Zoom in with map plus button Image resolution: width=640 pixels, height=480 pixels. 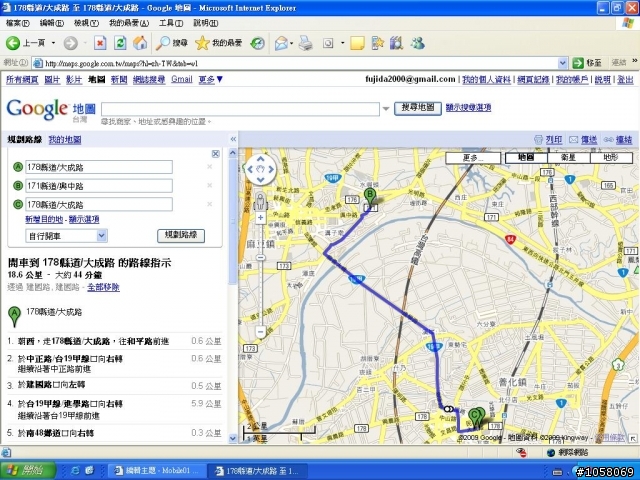260,218
